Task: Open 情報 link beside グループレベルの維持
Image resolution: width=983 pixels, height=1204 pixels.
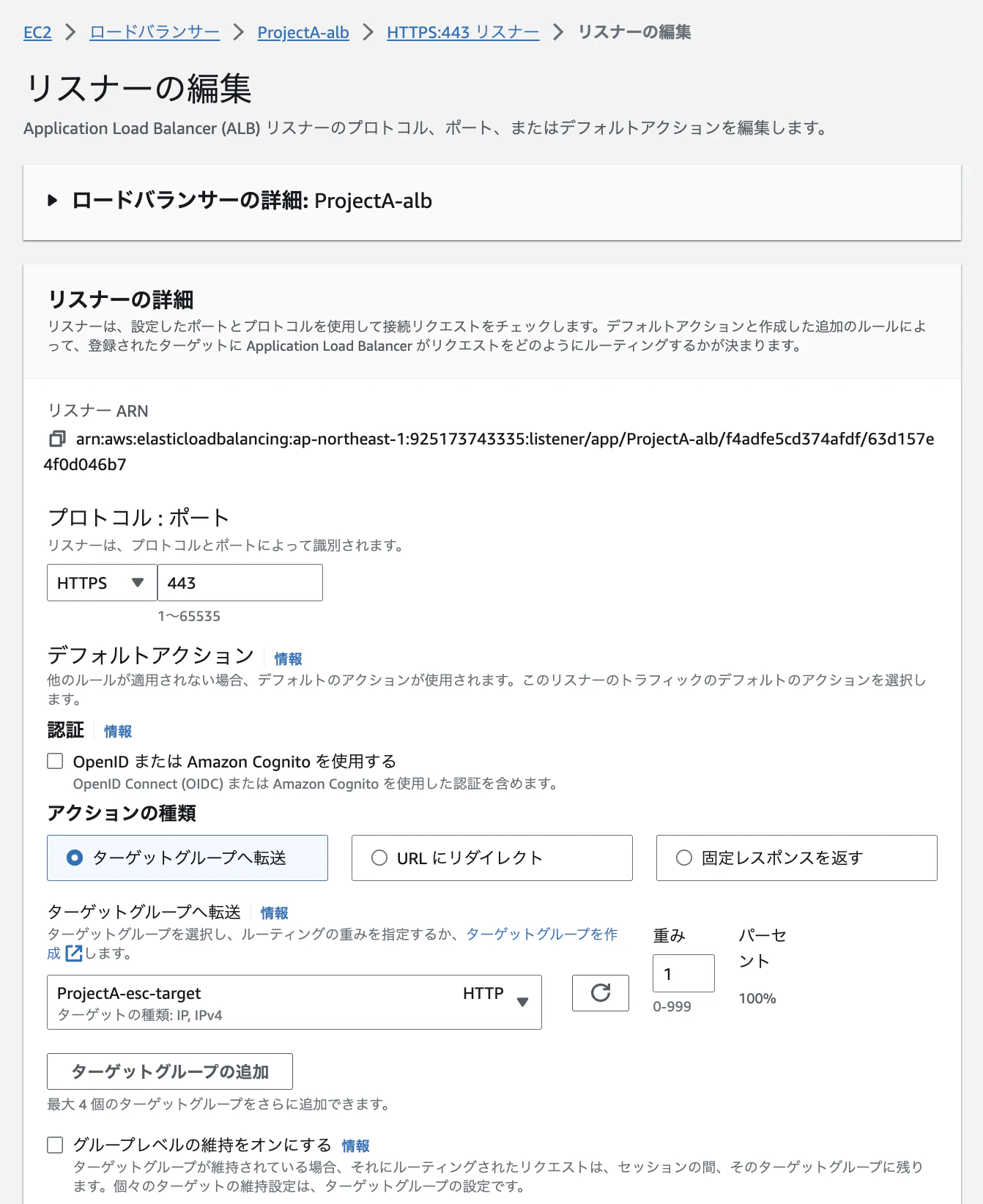Action: (x=356, y=1145)
